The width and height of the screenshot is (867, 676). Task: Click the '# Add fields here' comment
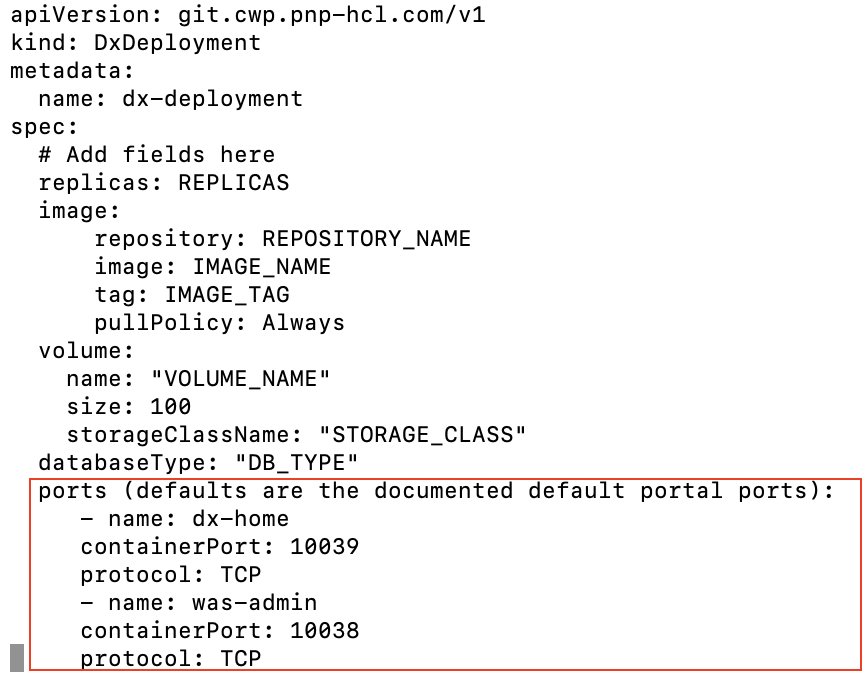156,155
